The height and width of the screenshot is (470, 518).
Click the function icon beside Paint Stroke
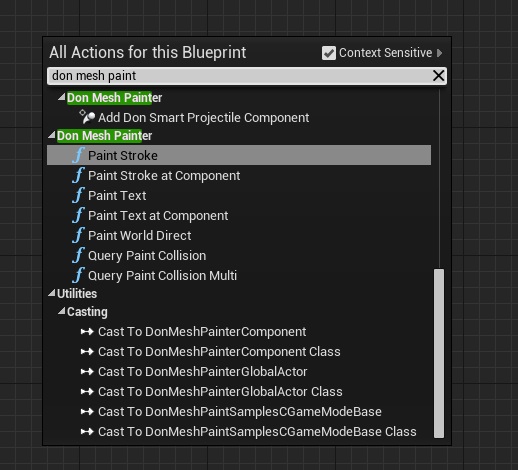(x=78, y=155)
